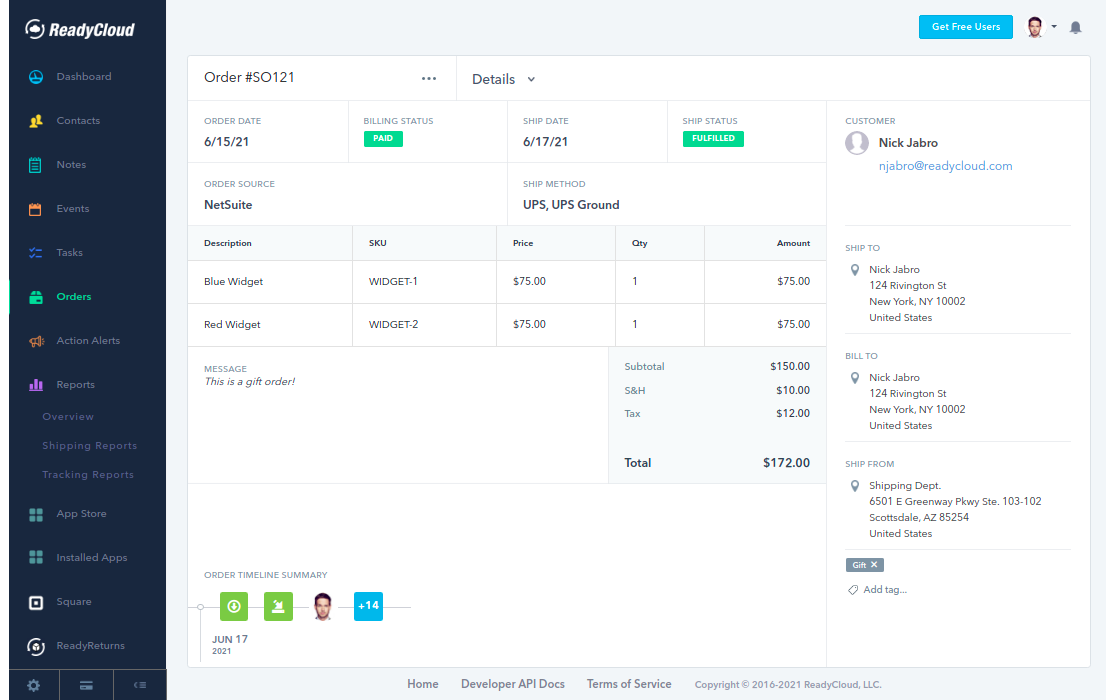Click the Get Free Users button
Screen dimensions: 1106x700
966,27
